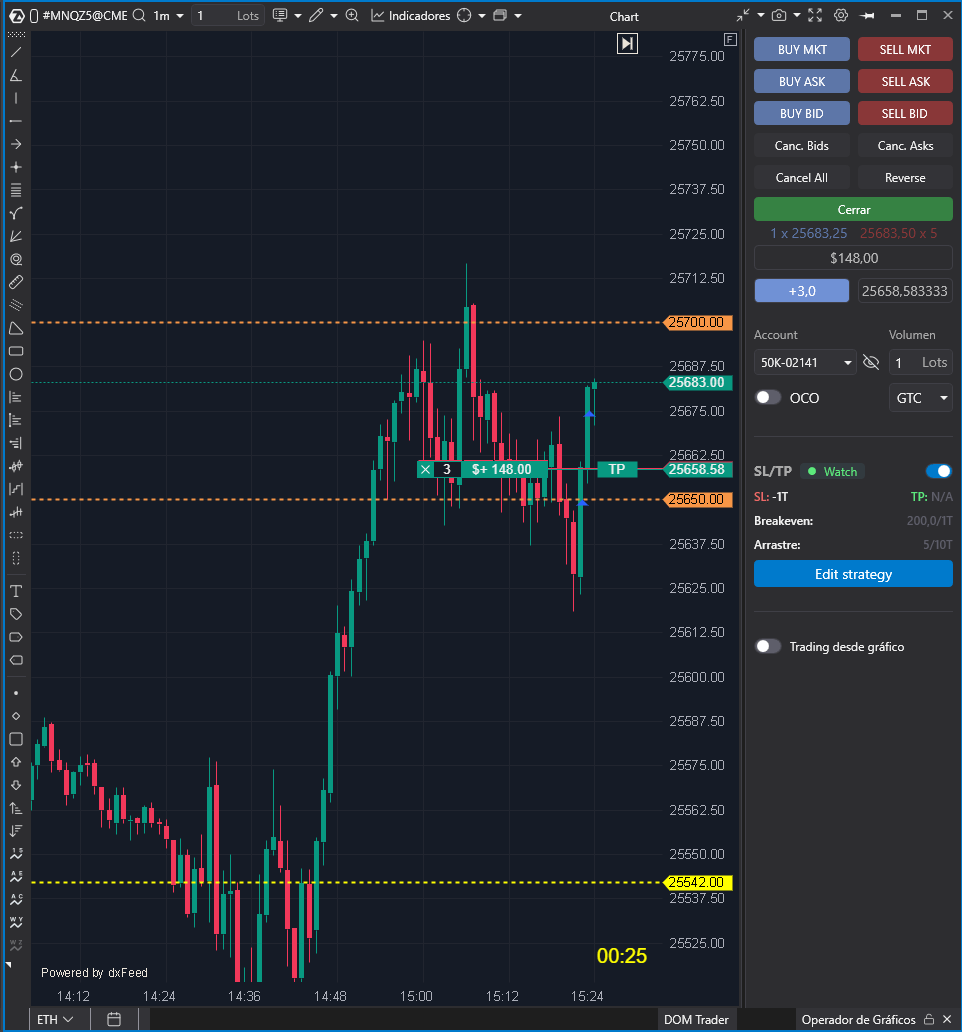
Task: Expand the crosshair mode dropdown arrow
Action: coord(482,15)
